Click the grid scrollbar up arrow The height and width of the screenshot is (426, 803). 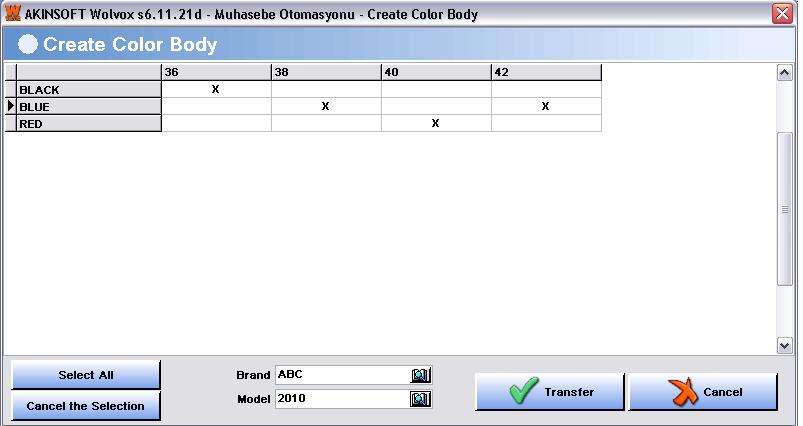[785, 73]
